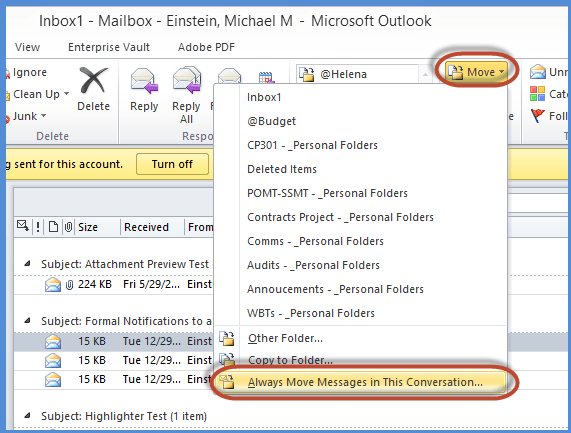Click Subject: Formal Notifications heading
This screenshot has height=433, width=571.
126,321
